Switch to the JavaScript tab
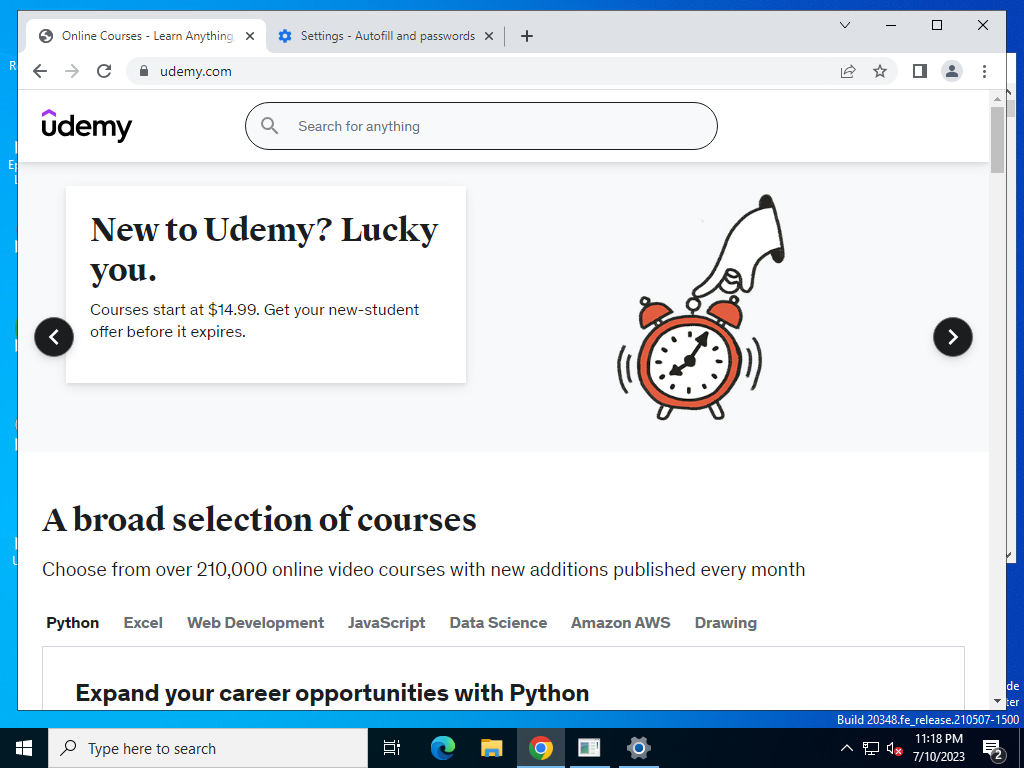 (387, 623)
